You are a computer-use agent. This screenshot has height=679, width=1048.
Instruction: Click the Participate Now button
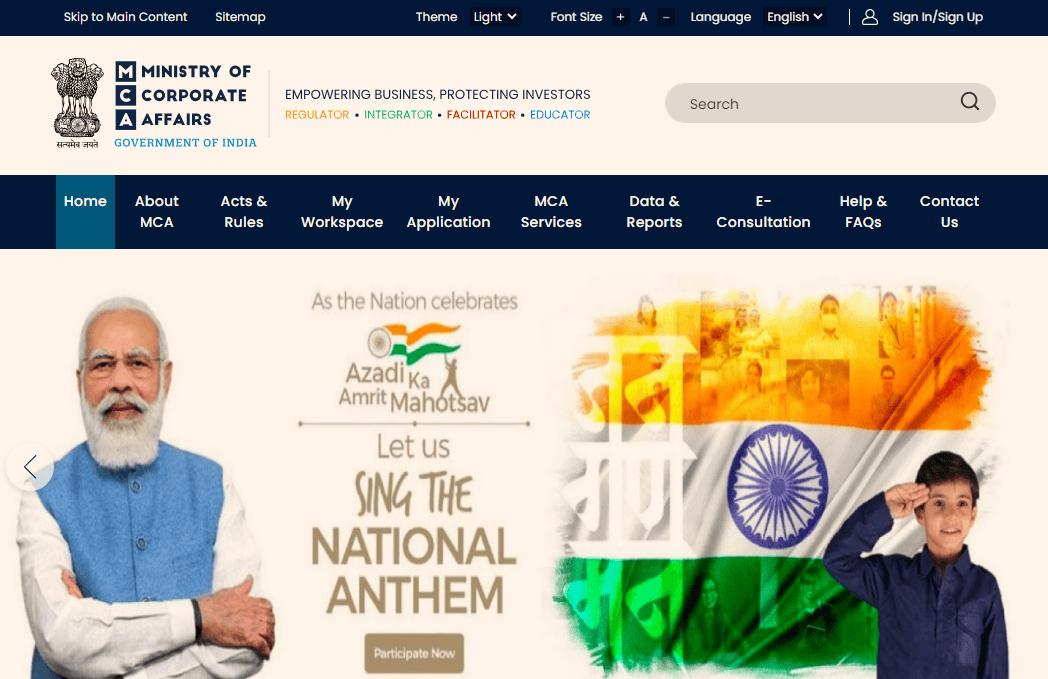tap(414, 653)
